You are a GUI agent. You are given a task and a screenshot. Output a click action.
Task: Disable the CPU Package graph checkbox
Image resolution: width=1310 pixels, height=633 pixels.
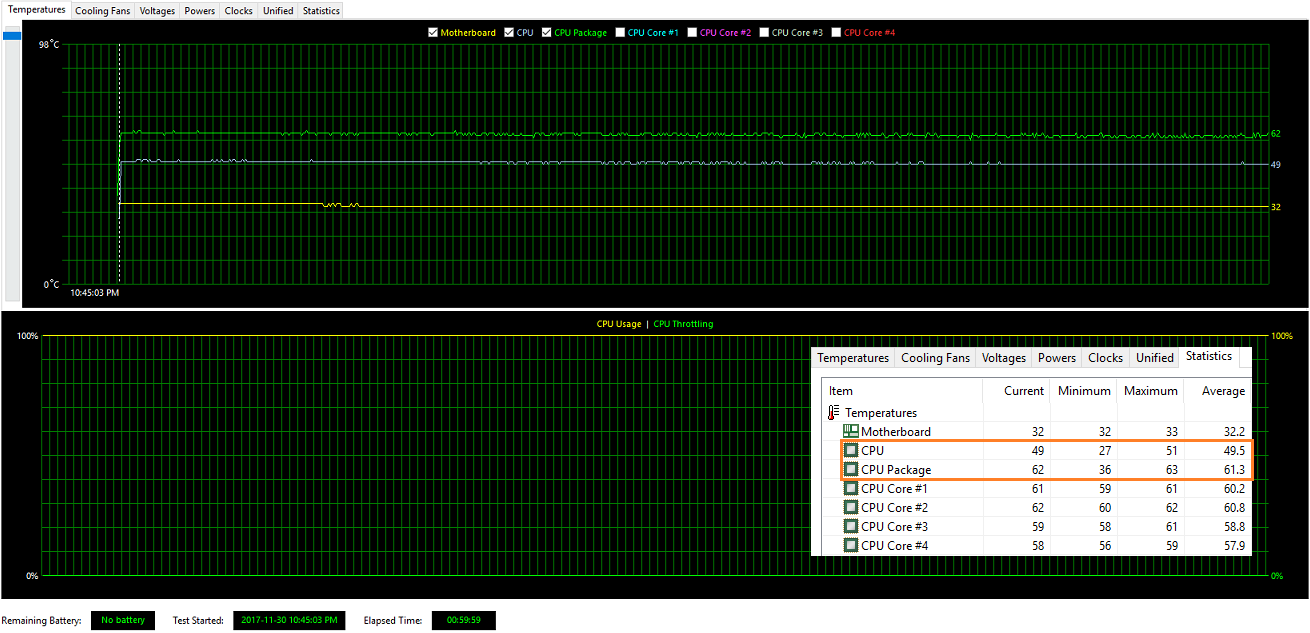pyautogui.click(x=547, y=33)
